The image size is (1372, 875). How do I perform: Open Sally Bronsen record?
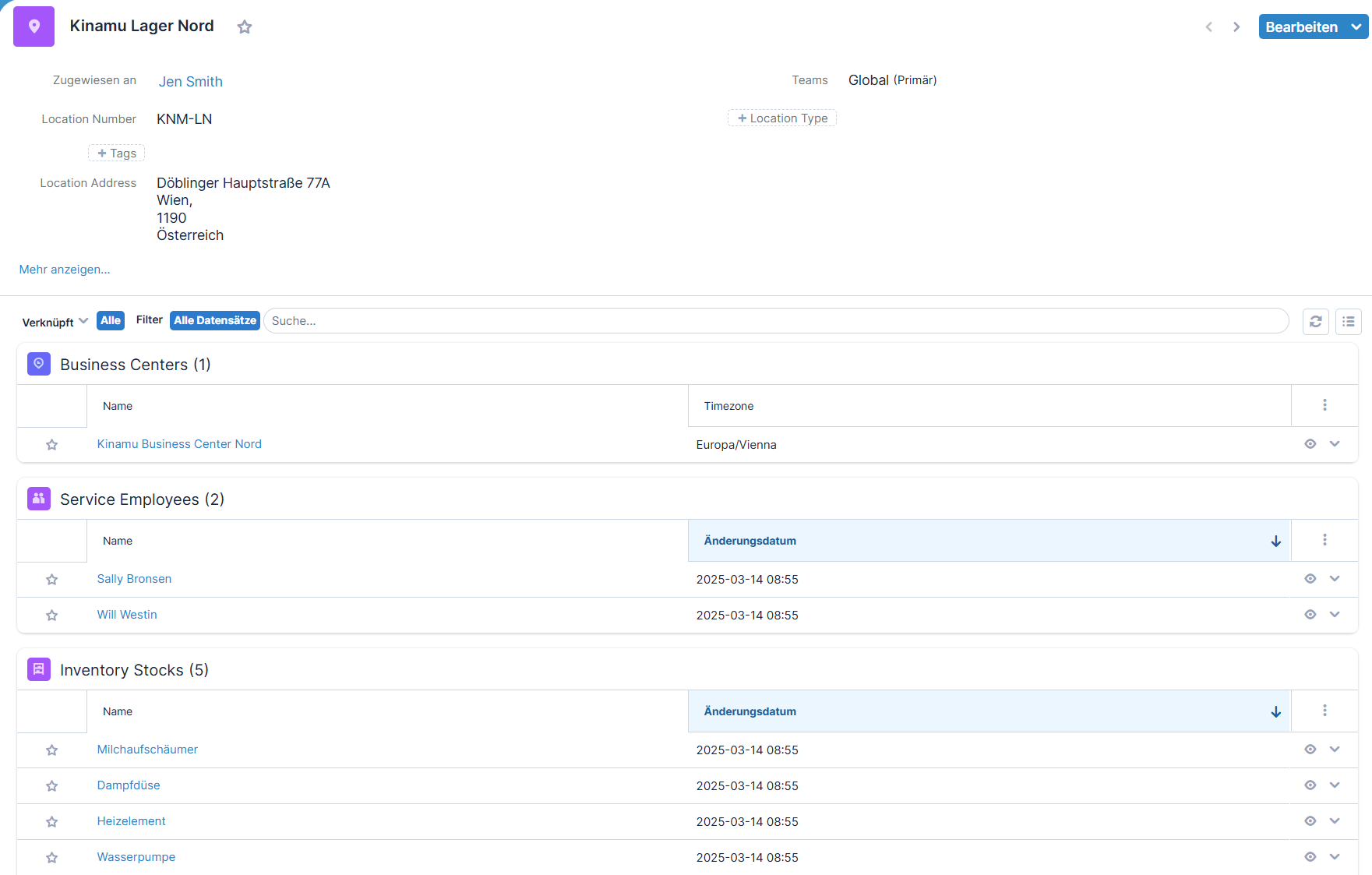[134, 579]
